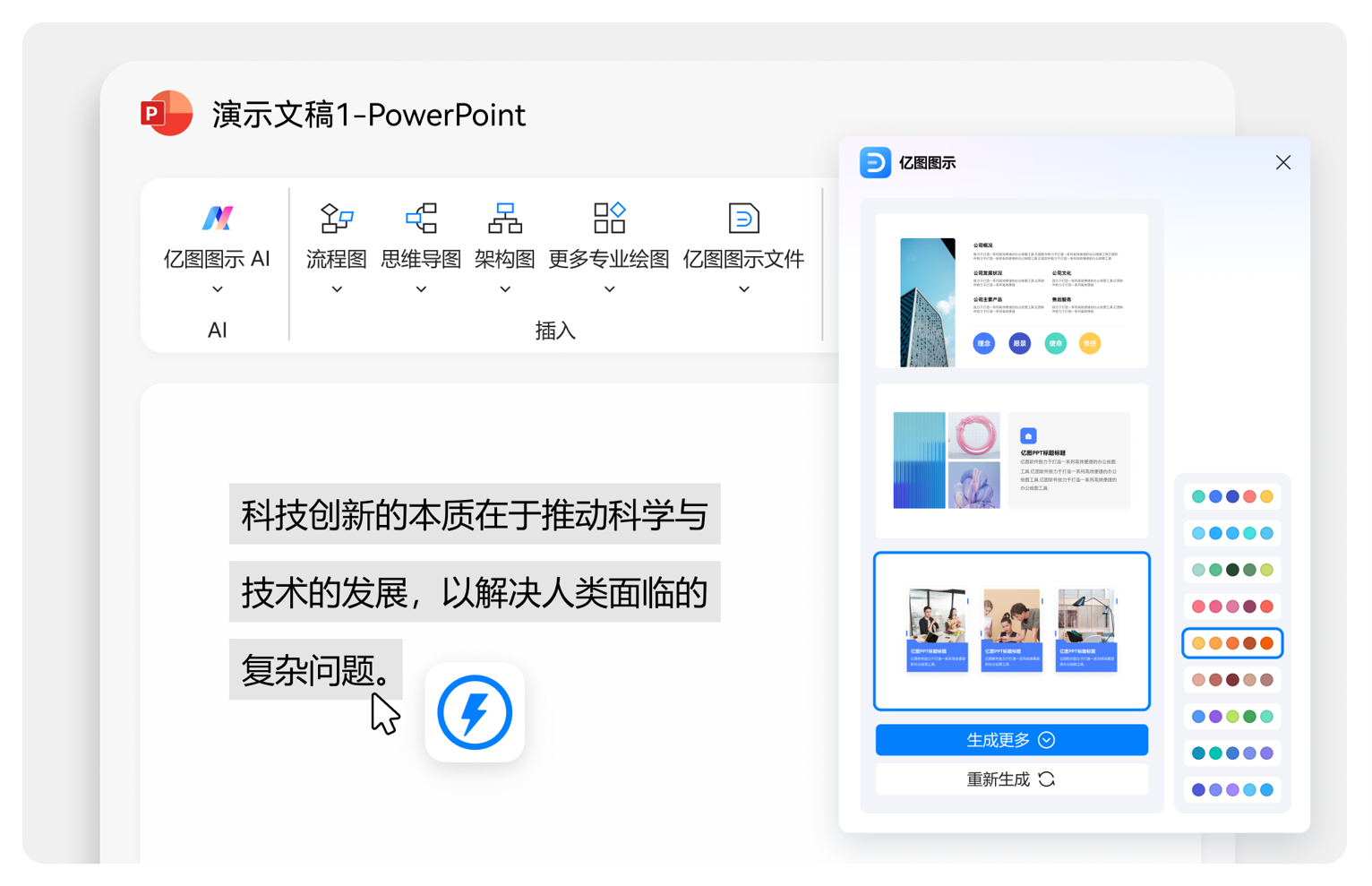Click the AI ribbon group label

(217, 330)
